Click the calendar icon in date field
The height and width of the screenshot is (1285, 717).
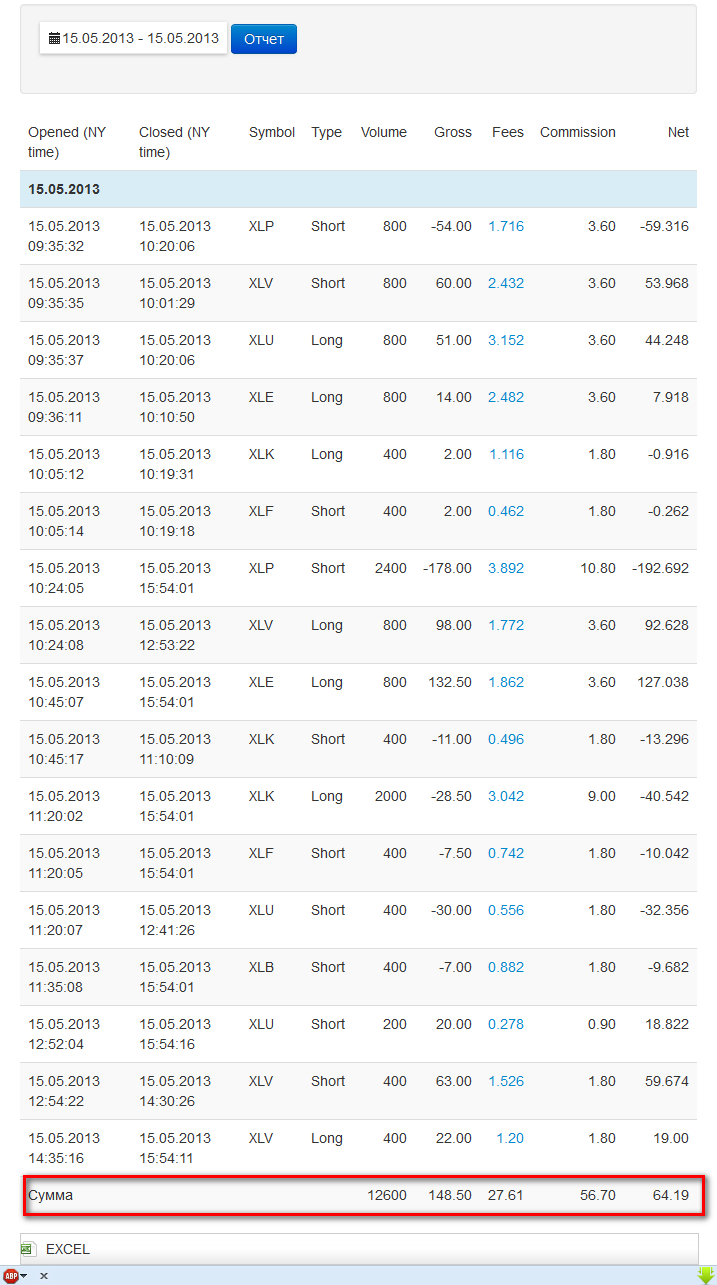click(x=54, y=39)
